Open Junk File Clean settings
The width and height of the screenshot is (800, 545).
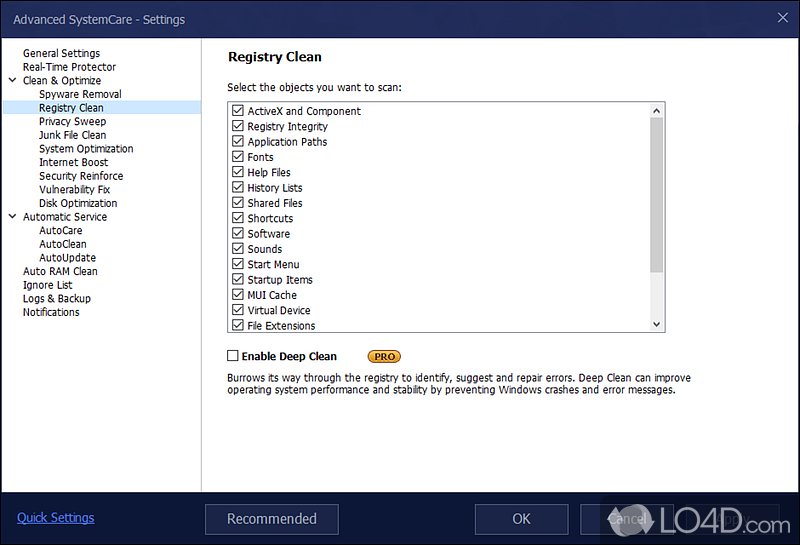(72, 135)
